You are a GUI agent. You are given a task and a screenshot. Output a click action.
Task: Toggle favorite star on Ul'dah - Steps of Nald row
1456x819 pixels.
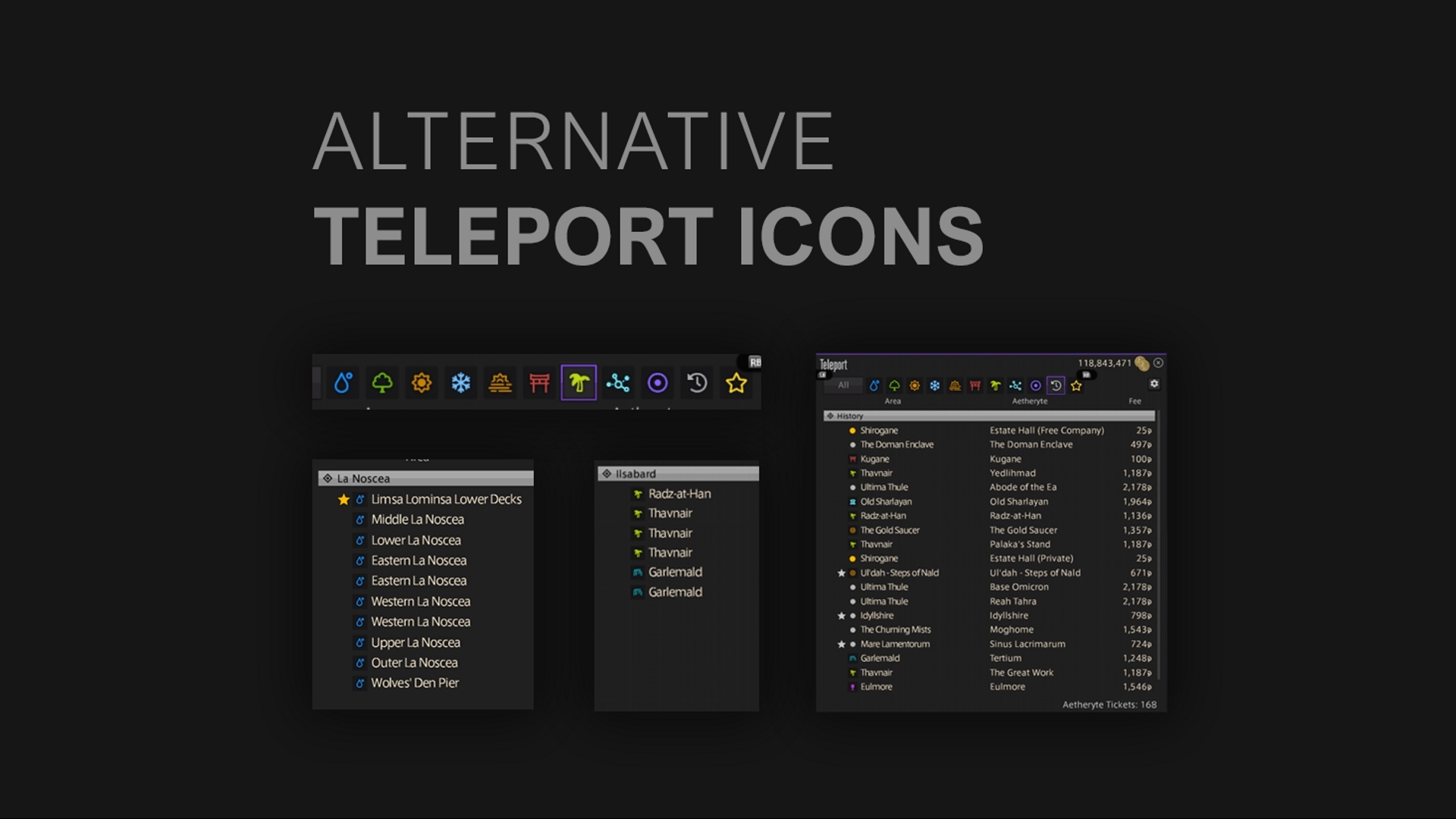coord(841,573)
